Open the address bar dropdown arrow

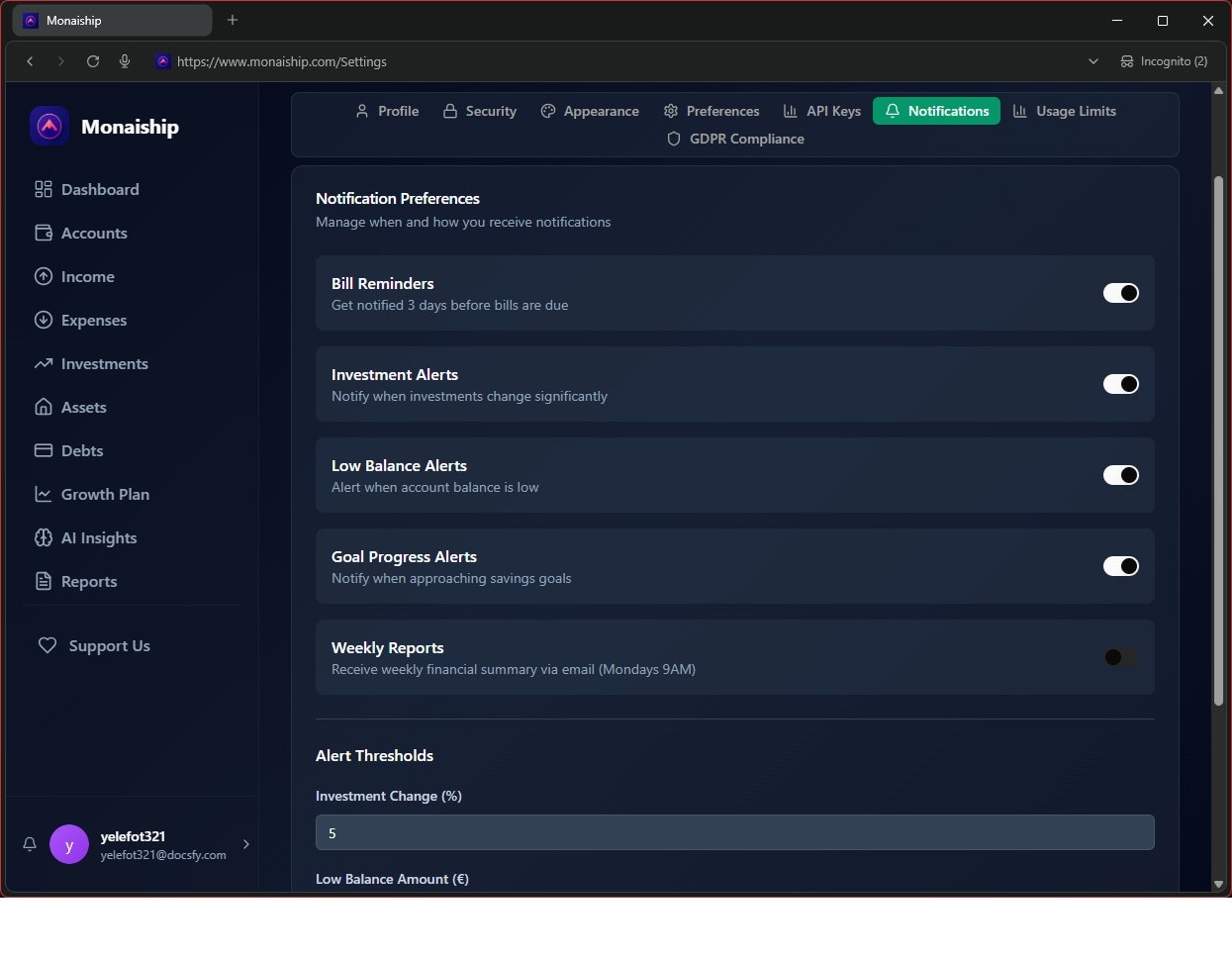[1093, 61]
